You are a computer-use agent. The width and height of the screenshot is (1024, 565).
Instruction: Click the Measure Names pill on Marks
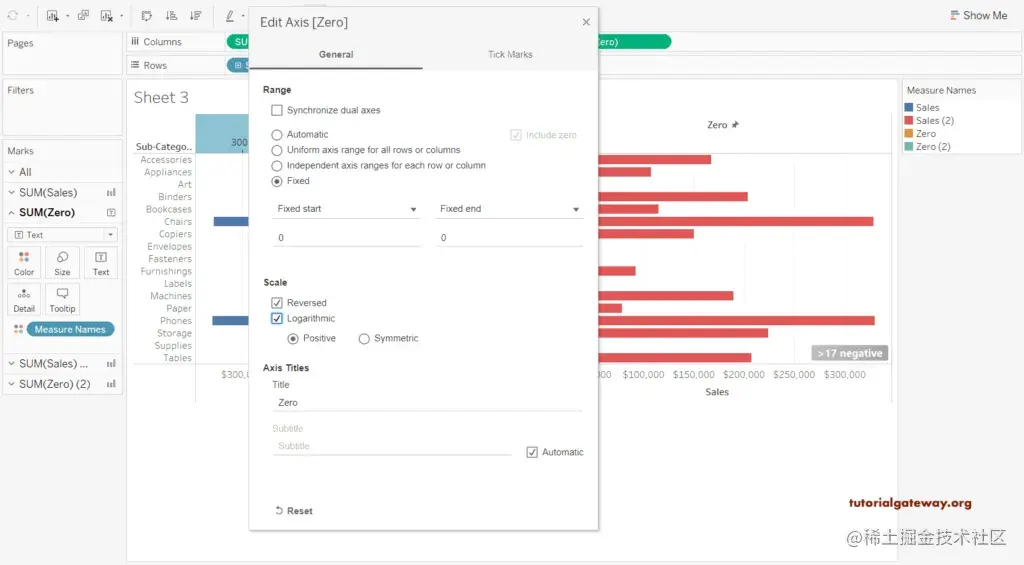(70, 329)
